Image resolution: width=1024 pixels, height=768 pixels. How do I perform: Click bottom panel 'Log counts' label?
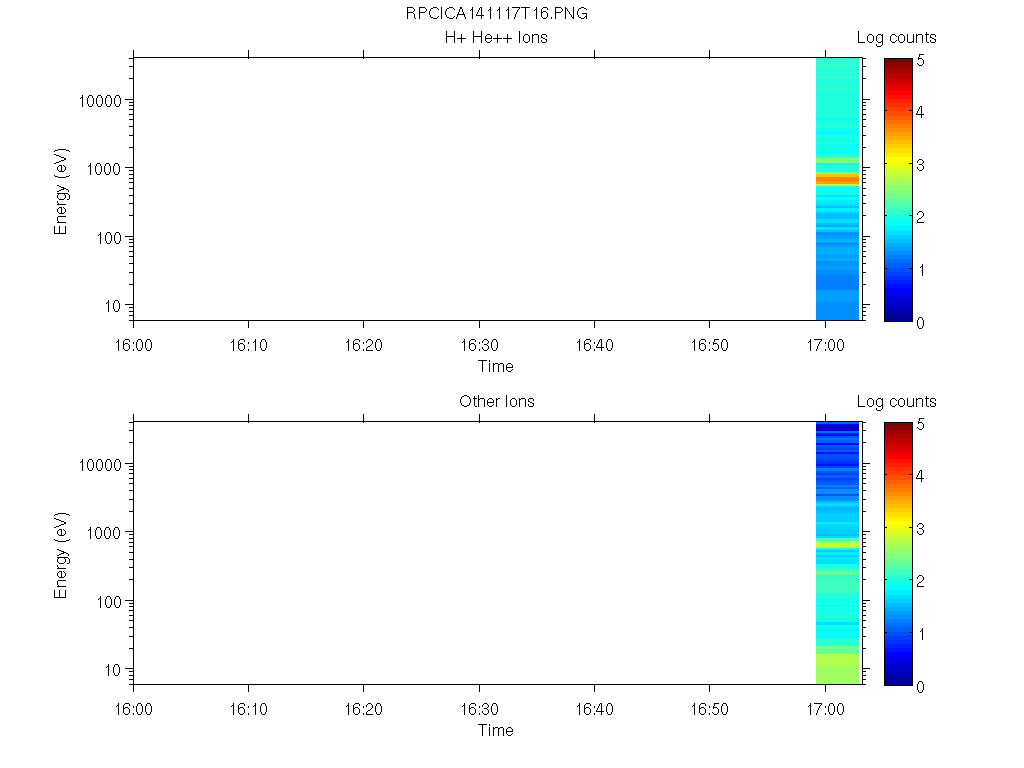897,402
